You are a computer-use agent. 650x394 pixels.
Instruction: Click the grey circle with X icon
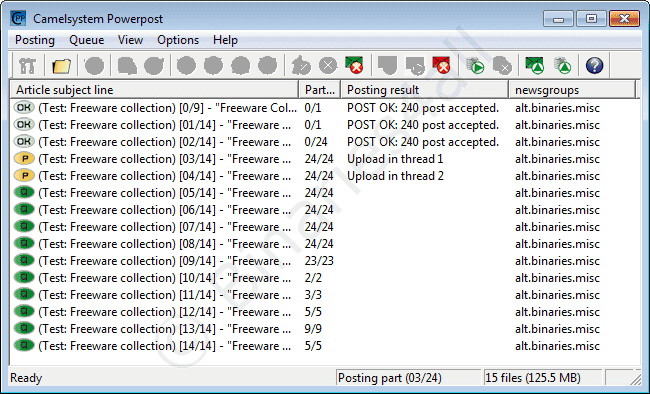(328, 66)
